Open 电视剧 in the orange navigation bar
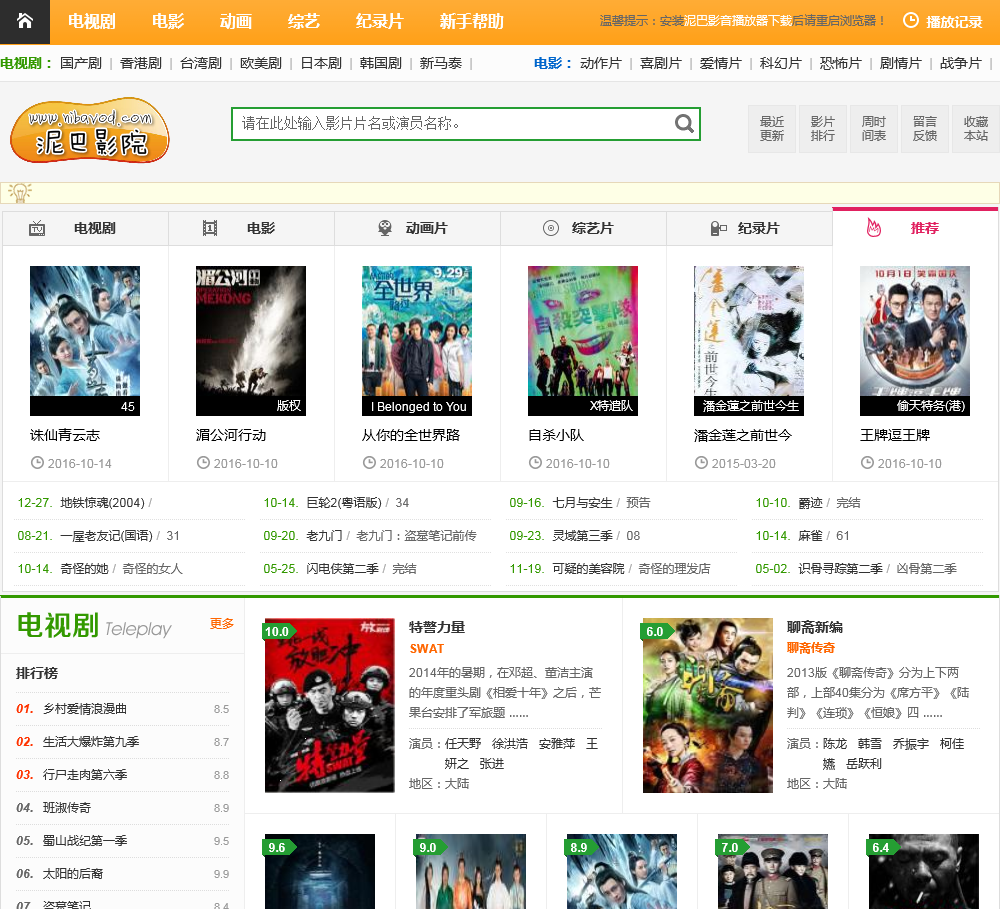 click(x=91, y=22)
